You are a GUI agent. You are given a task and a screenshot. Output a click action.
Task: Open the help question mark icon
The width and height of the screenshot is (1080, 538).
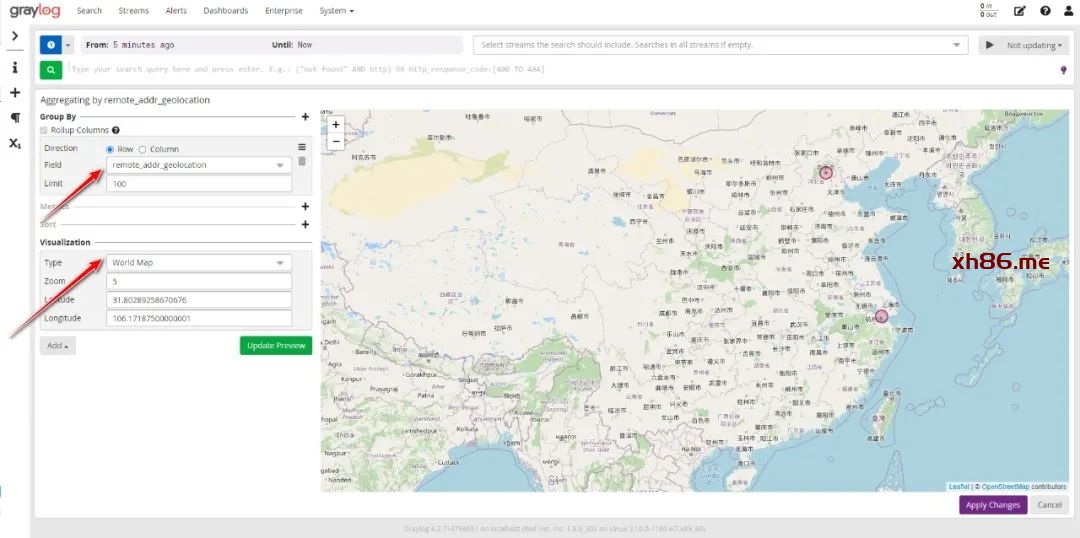pos(1045,11)
